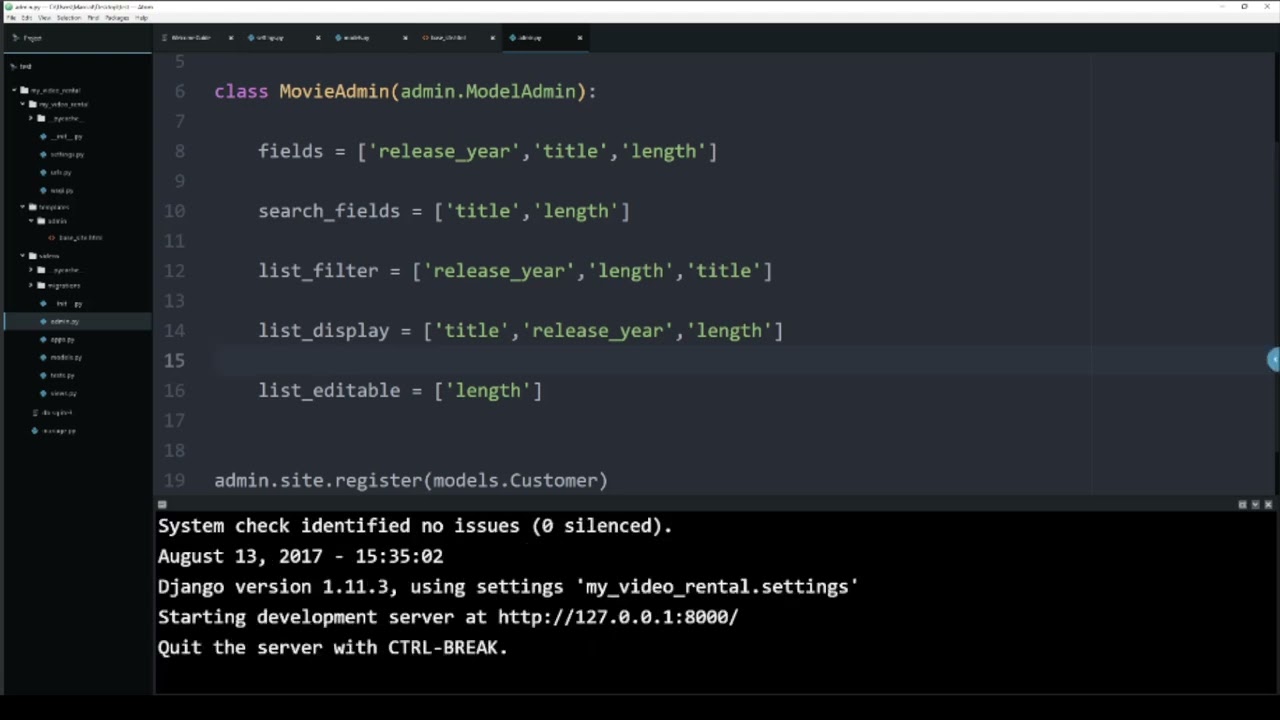
Task: Open the Help menu
Action: 141,18
